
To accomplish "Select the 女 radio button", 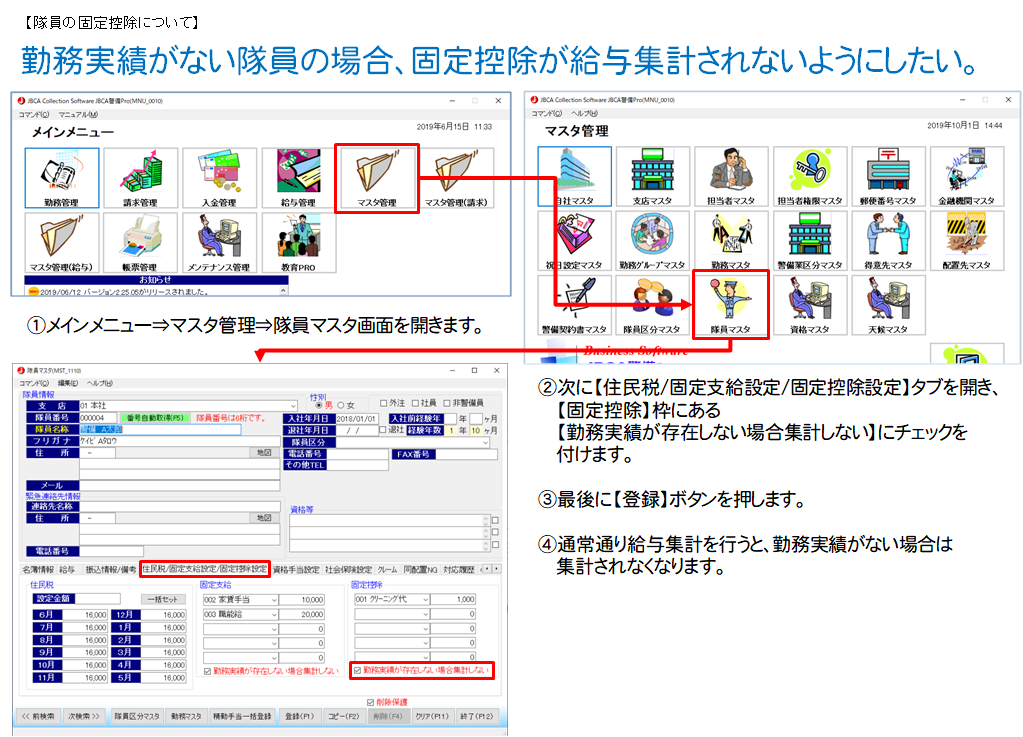I will 339,405.
